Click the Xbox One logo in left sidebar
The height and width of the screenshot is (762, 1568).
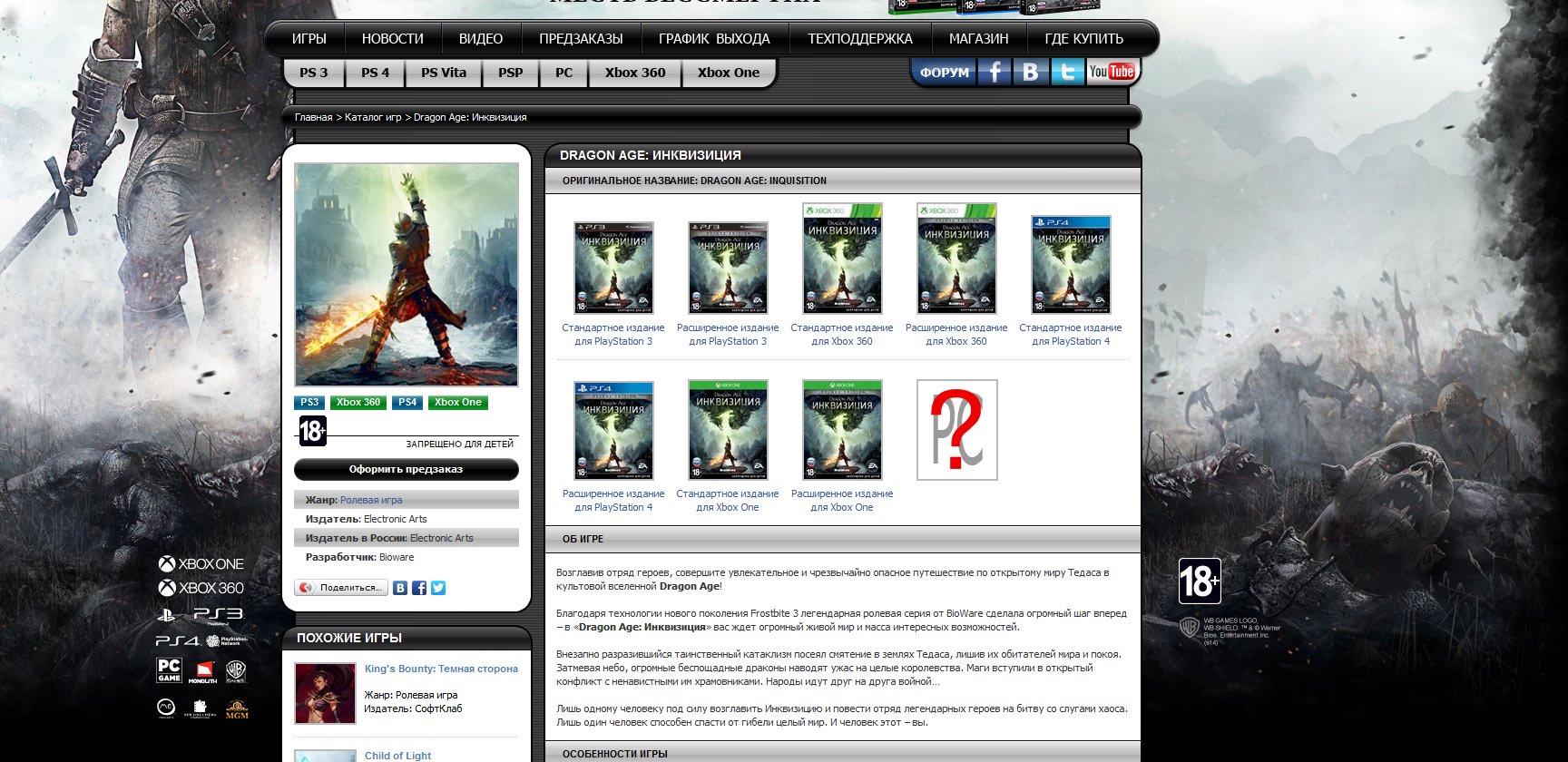[201, 563]
